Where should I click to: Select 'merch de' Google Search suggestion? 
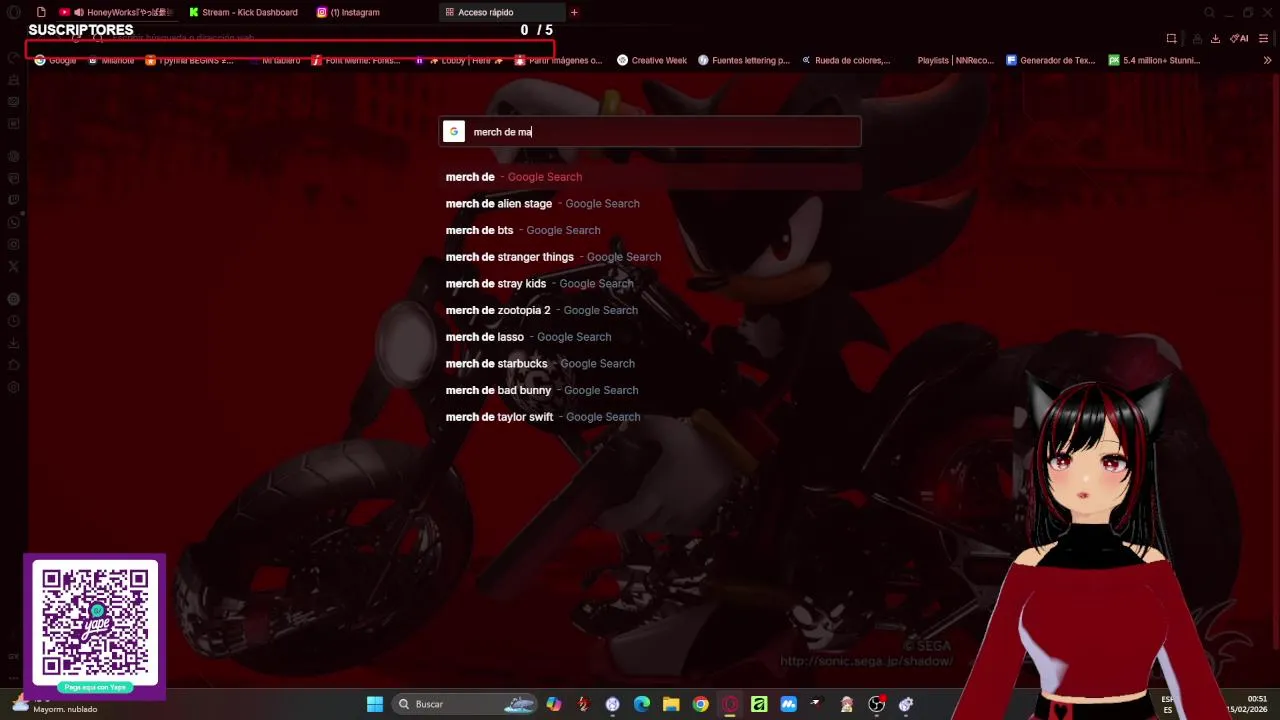pos(650,177)
